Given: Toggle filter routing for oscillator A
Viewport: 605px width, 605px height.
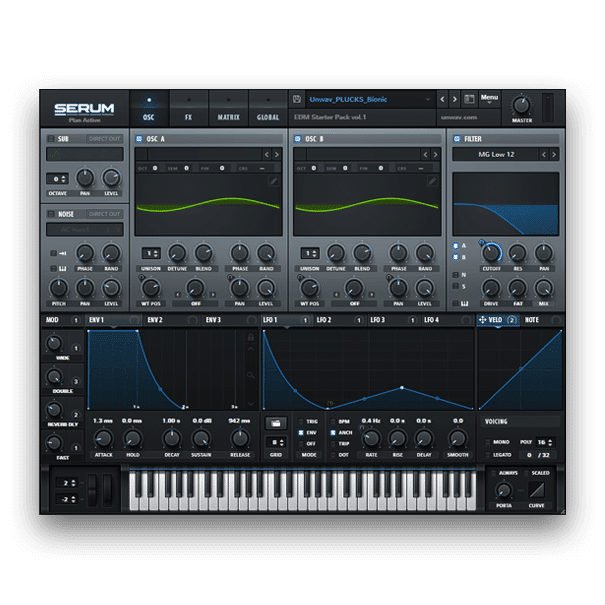Looking at the screenshot, I should (x=456, y=246).
